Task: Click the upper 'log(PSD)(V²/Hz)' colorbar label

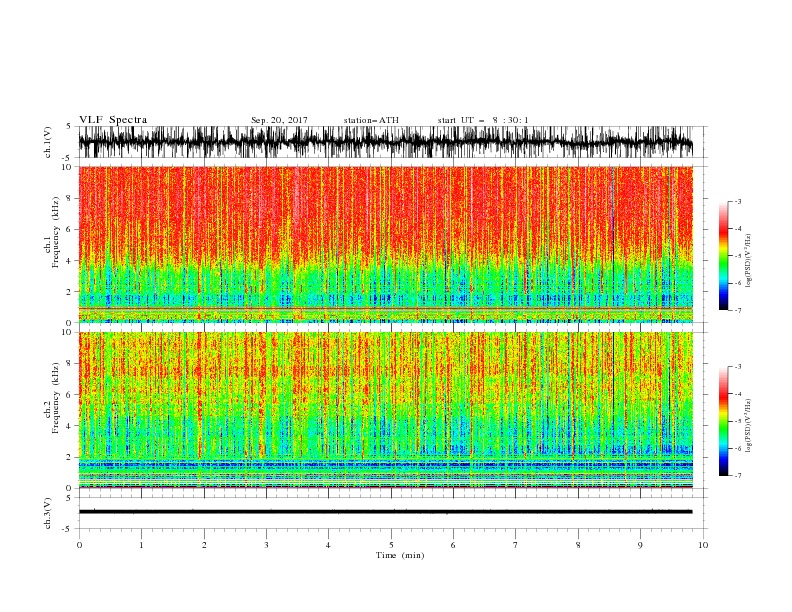Action: (x=749, y=261)
